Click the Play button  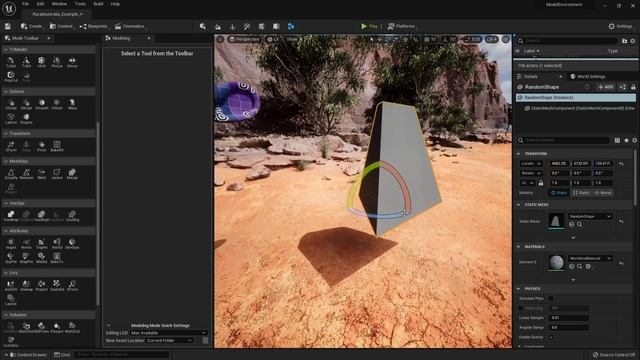(369, 26)
